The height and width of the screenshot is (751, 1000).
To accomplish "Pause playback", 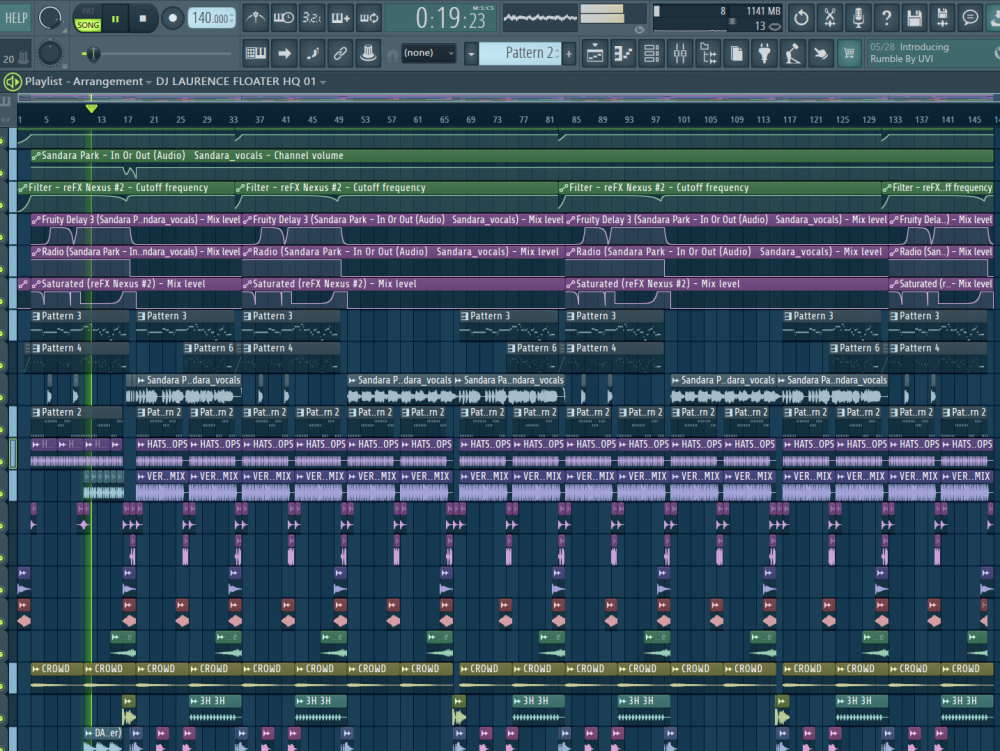I will (x=115, y=18).
